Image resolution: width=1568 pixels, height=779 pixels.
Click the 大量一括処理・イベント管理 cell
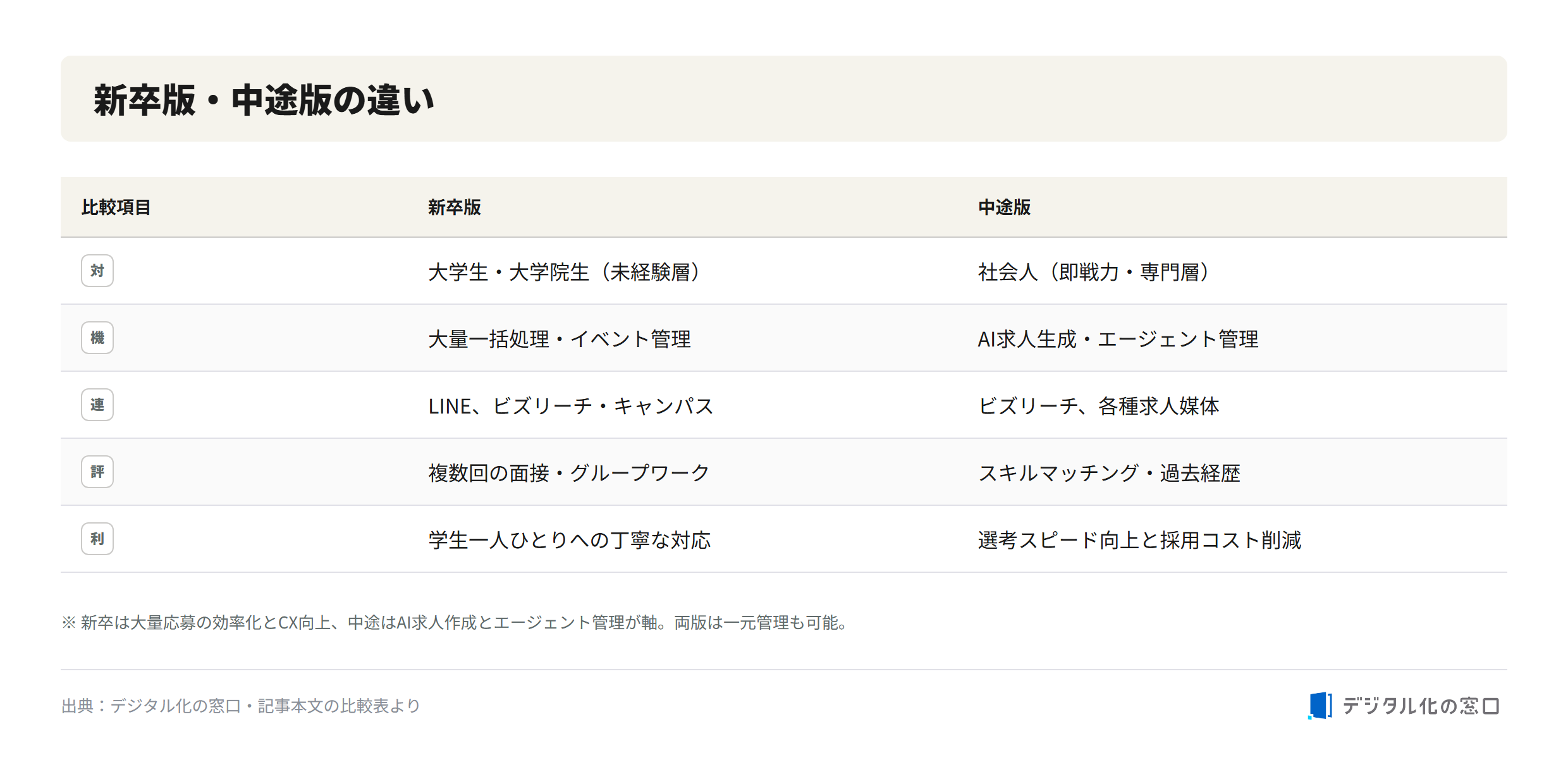pos(560,339)
